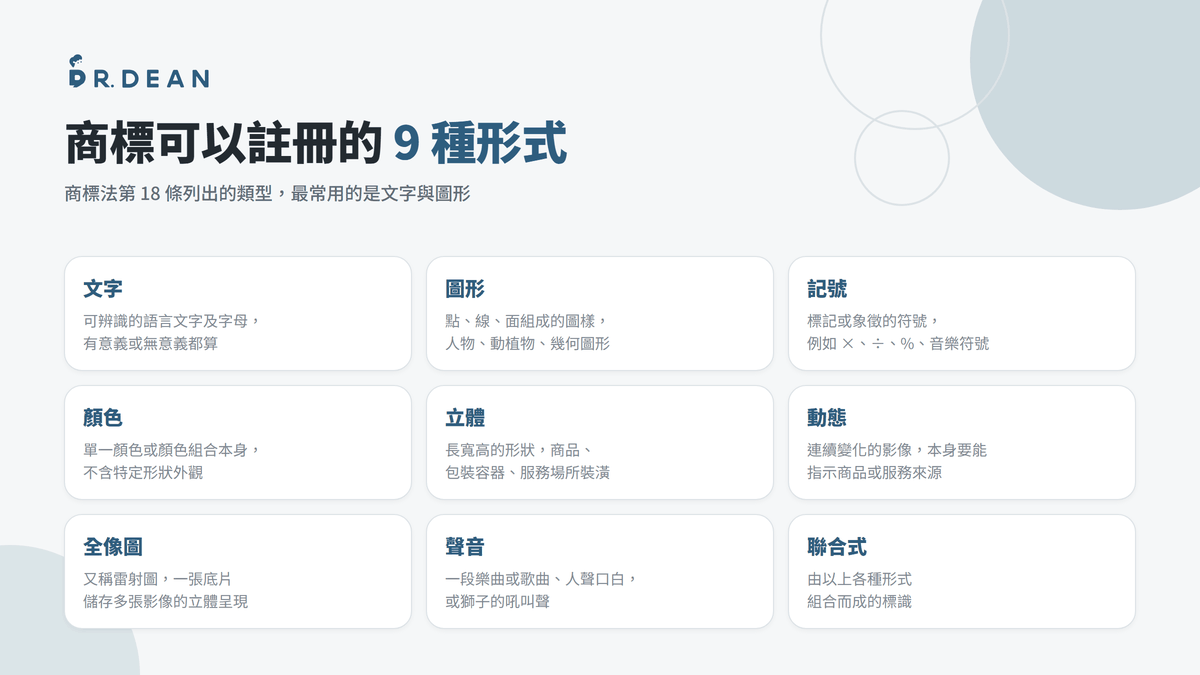Click the DR.DEAN logo
Image resolution: width=1200 pixels, height=675 pixels.
coord(138,73)
